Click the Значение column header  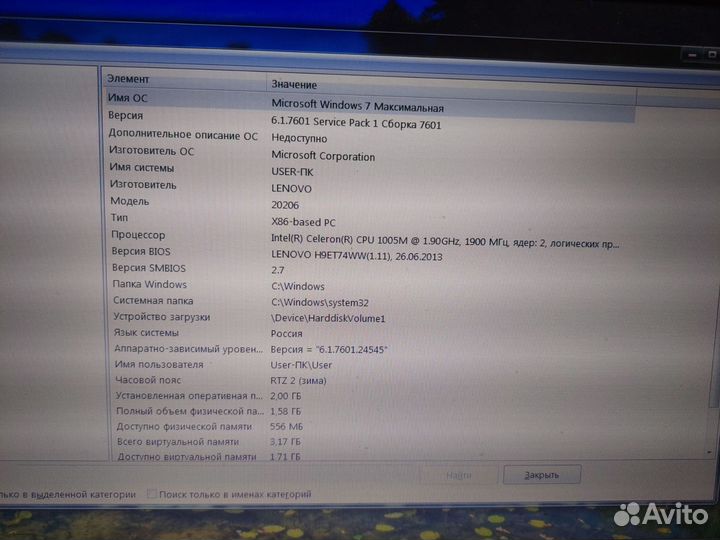point(451,85)
